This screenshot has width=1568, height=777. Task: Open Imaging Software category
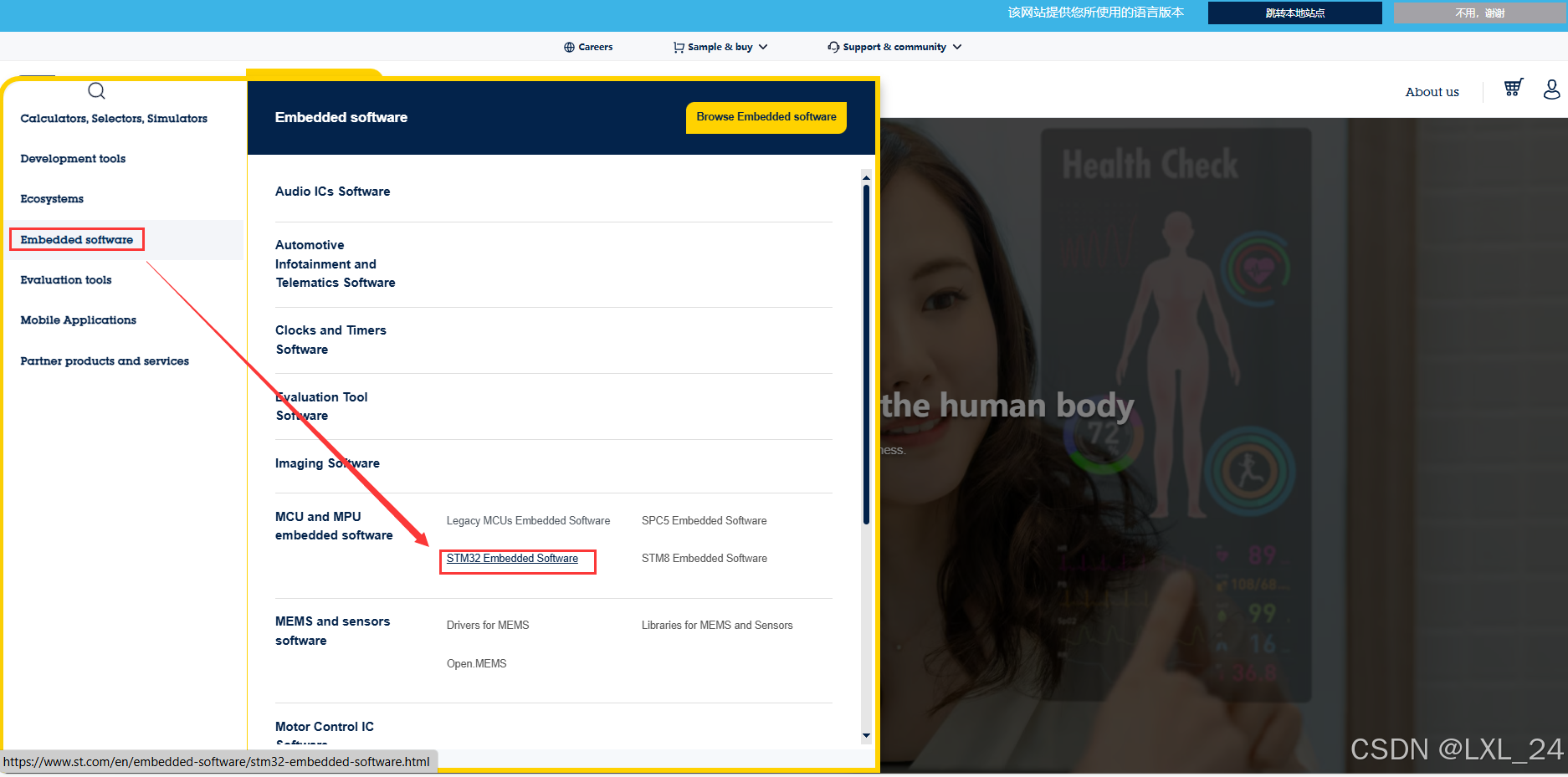click(x=328, y=463)
